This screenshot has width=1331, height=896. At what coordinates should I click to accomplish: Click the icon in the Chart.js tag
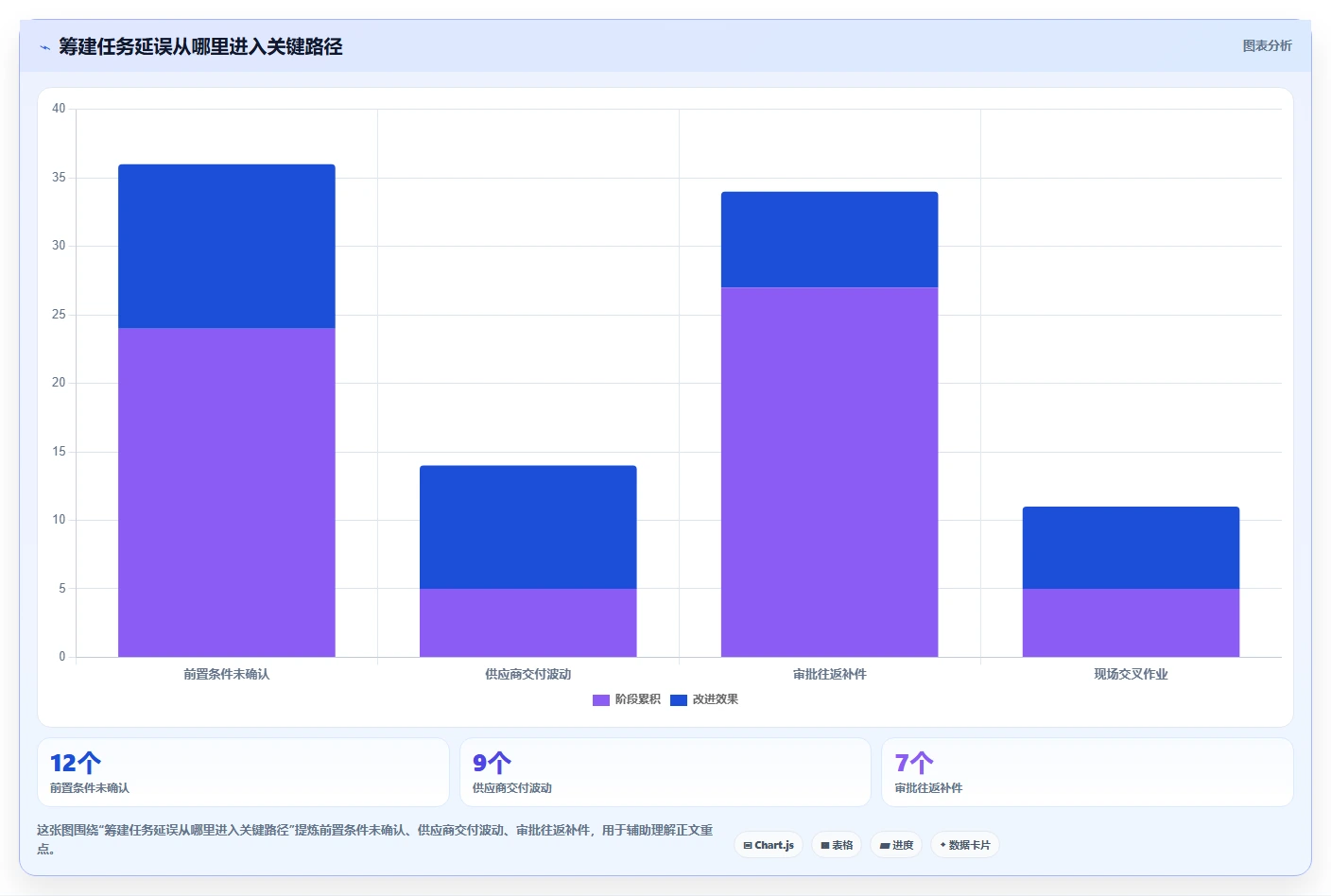pos(748,846)
